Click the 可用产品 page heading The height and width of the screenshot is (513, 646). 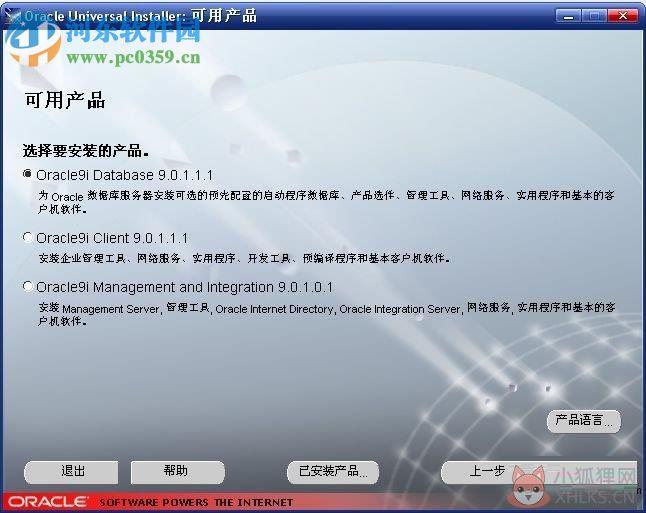[65, 101]
